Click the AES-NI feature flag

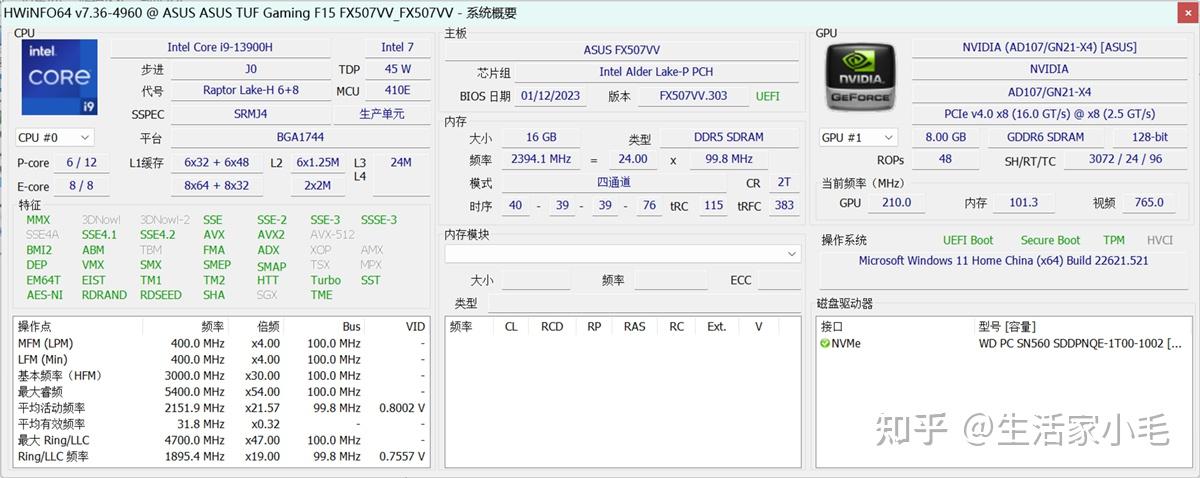coord(45,295)
